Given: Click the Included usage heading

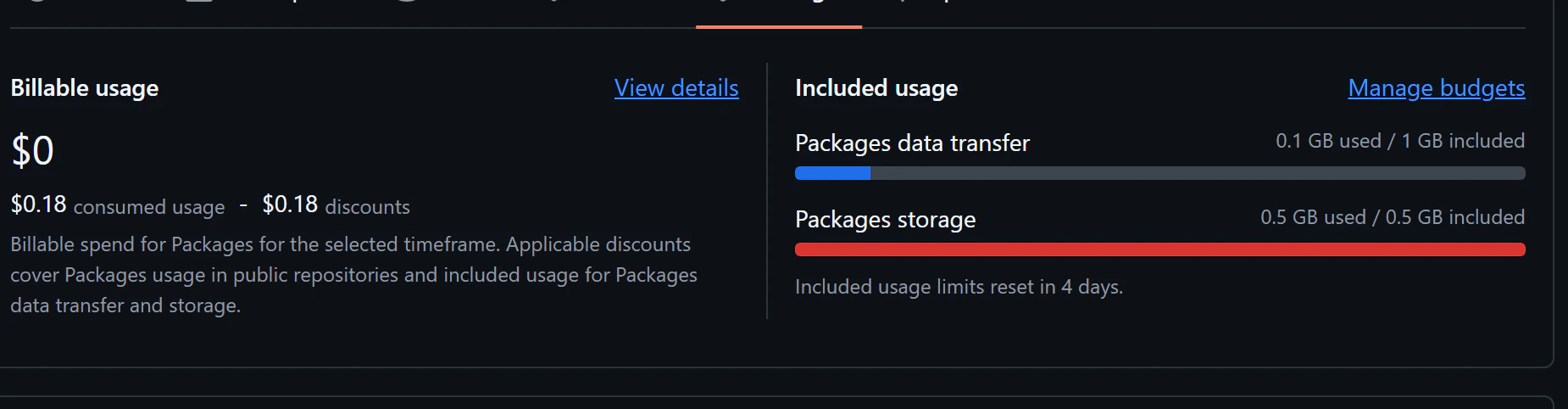Looking at the screenshot, I should 876,88.
